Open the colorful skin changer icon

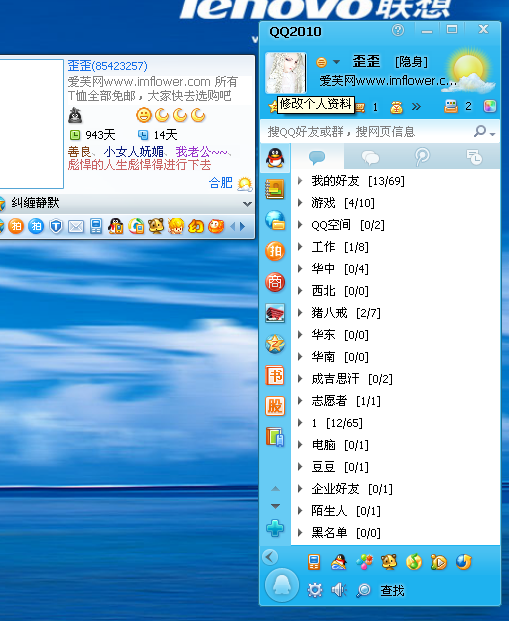[x=490, y=107]
